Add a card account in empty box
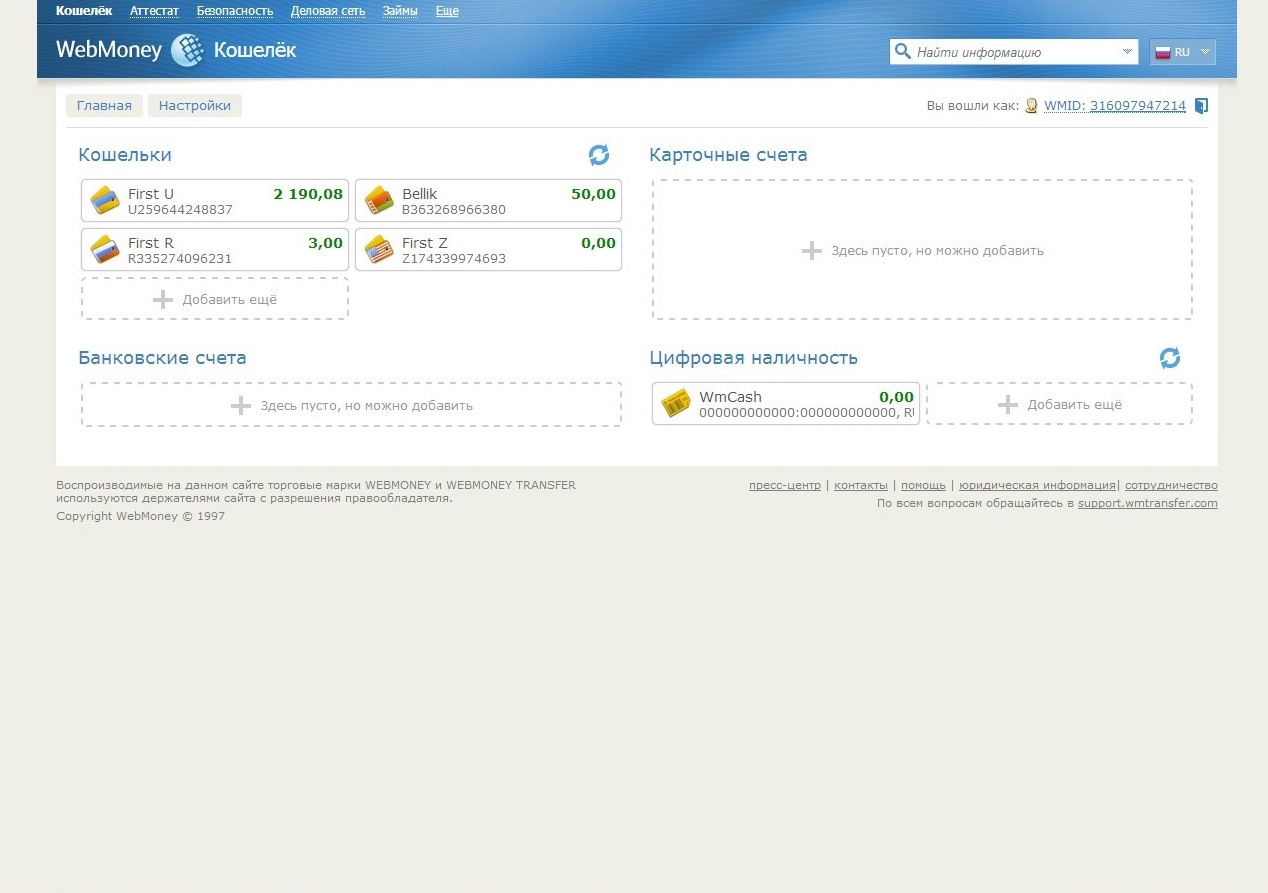 922,250
